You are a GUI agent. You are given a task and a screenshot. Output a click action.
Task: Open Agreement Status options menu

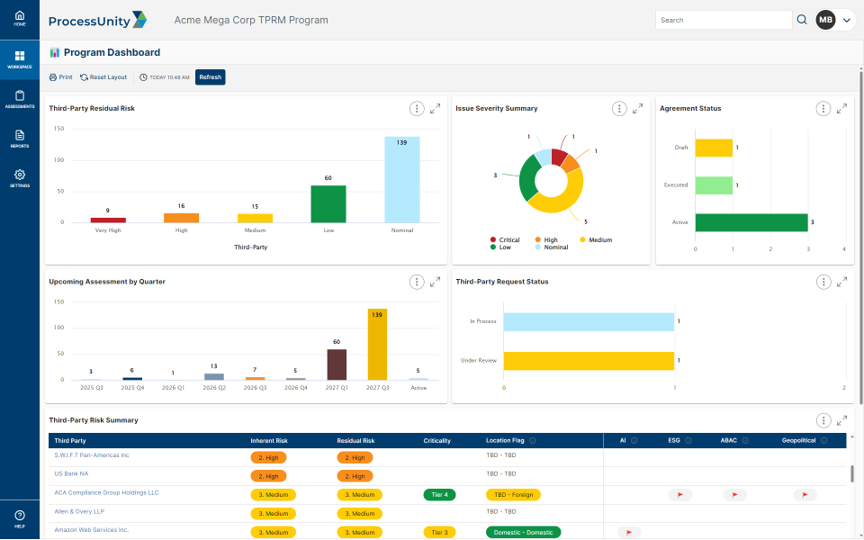click(x=823, y=109)
